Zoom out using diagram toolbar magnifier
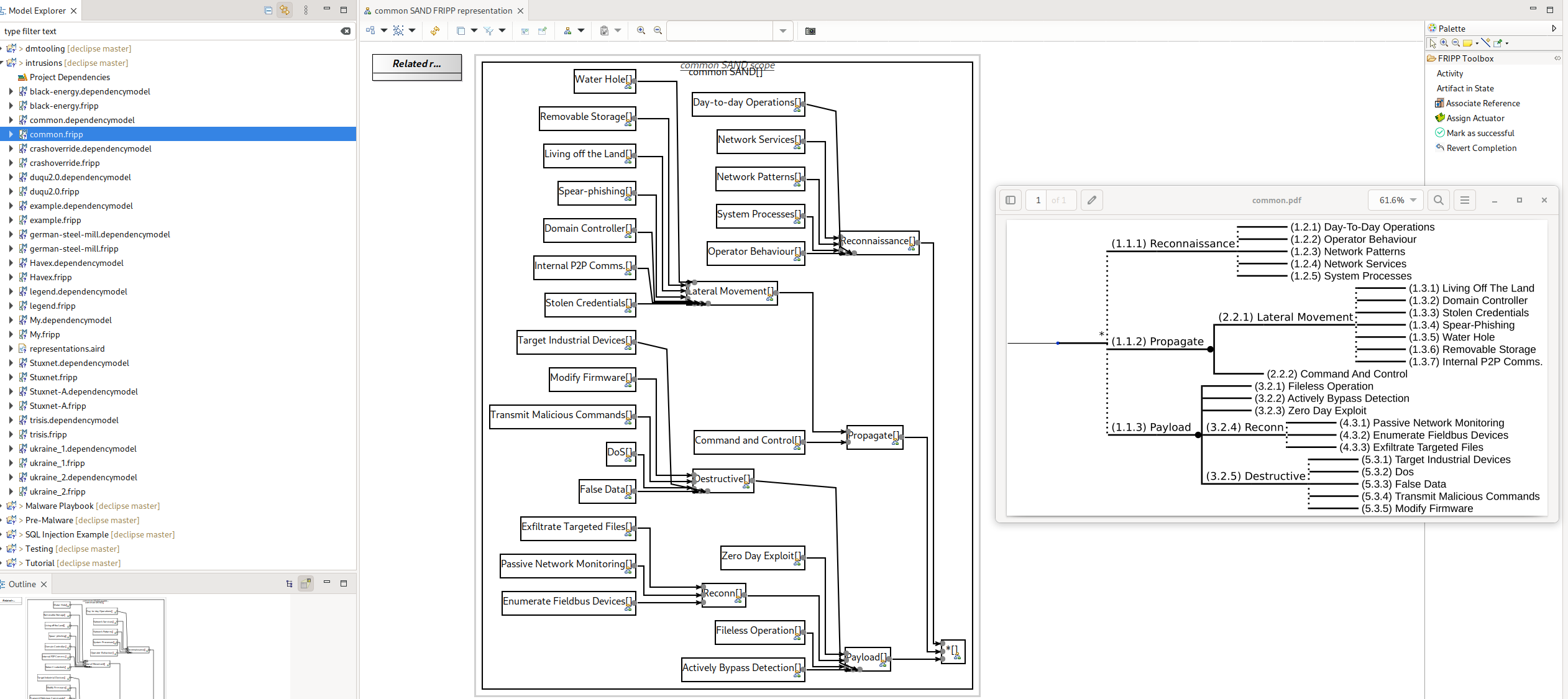1568x699 pixels. [x=658, y=30]
